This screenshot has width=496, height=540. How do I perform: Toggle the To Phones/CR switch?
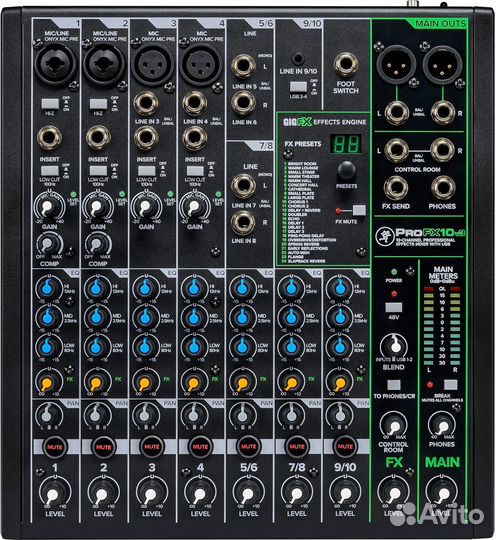(x=394, y=385)
